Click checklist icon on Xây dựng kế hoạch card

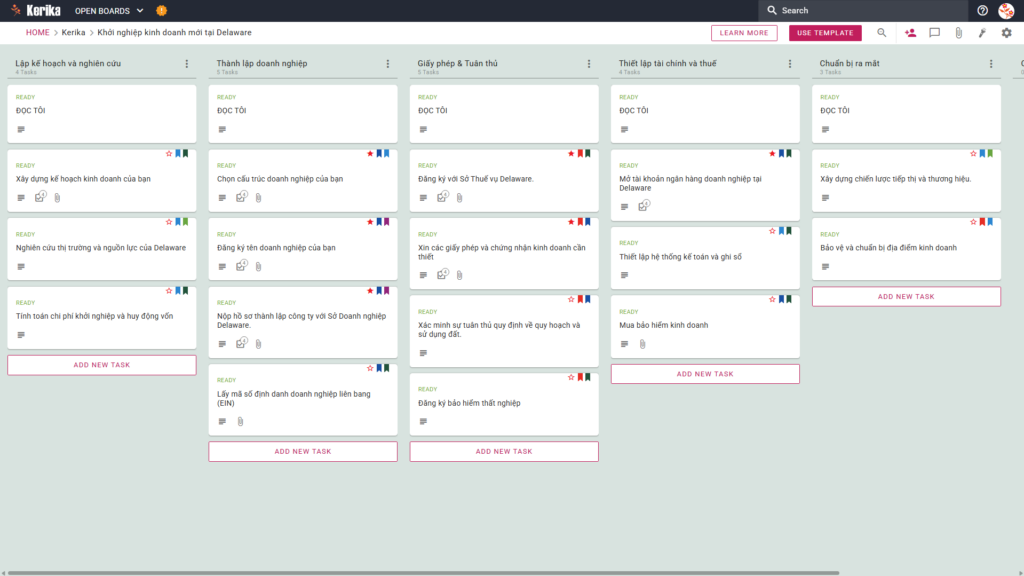[40, 197]
